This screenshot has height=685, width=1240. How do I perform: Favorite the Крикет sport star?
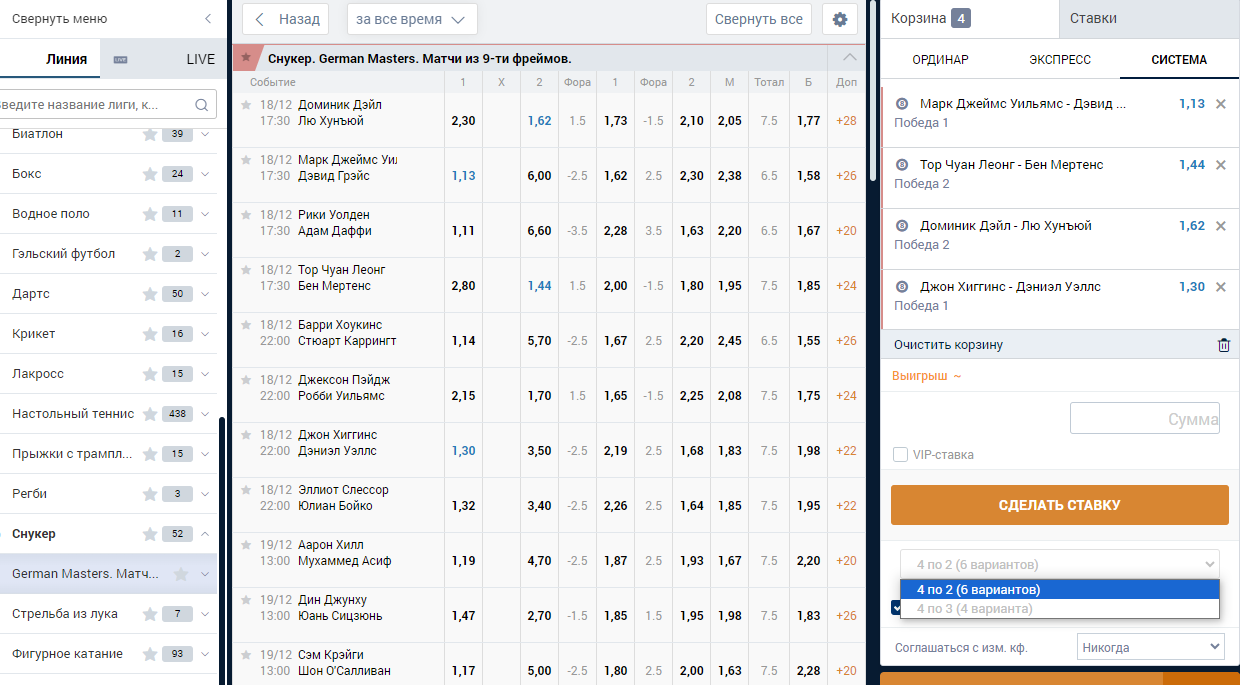(x=150, y=334)
